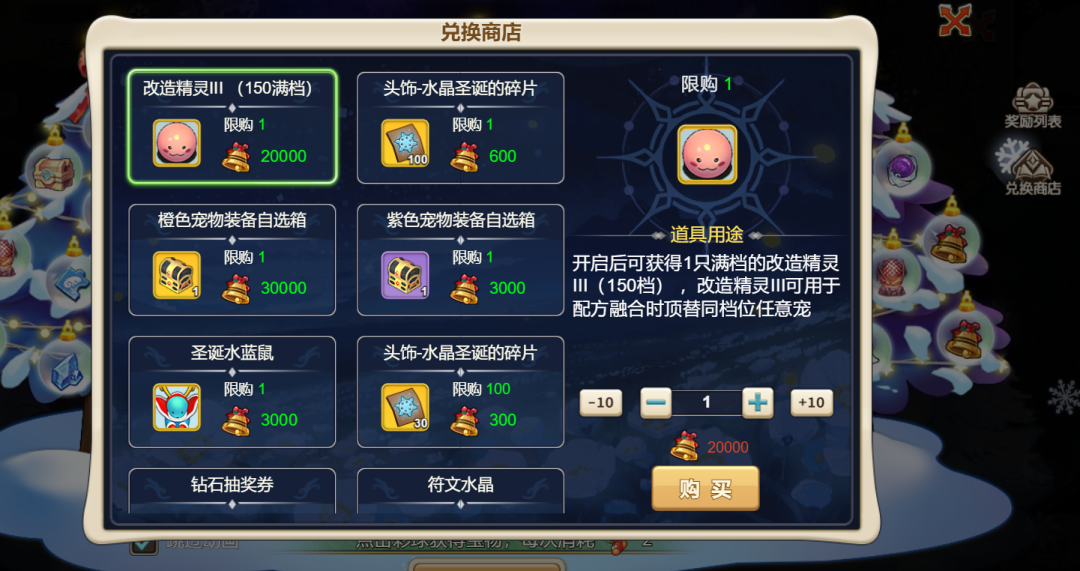Decrease quantity by ten with -10
Screen dimensions: 1080x571
pos(601,403)
